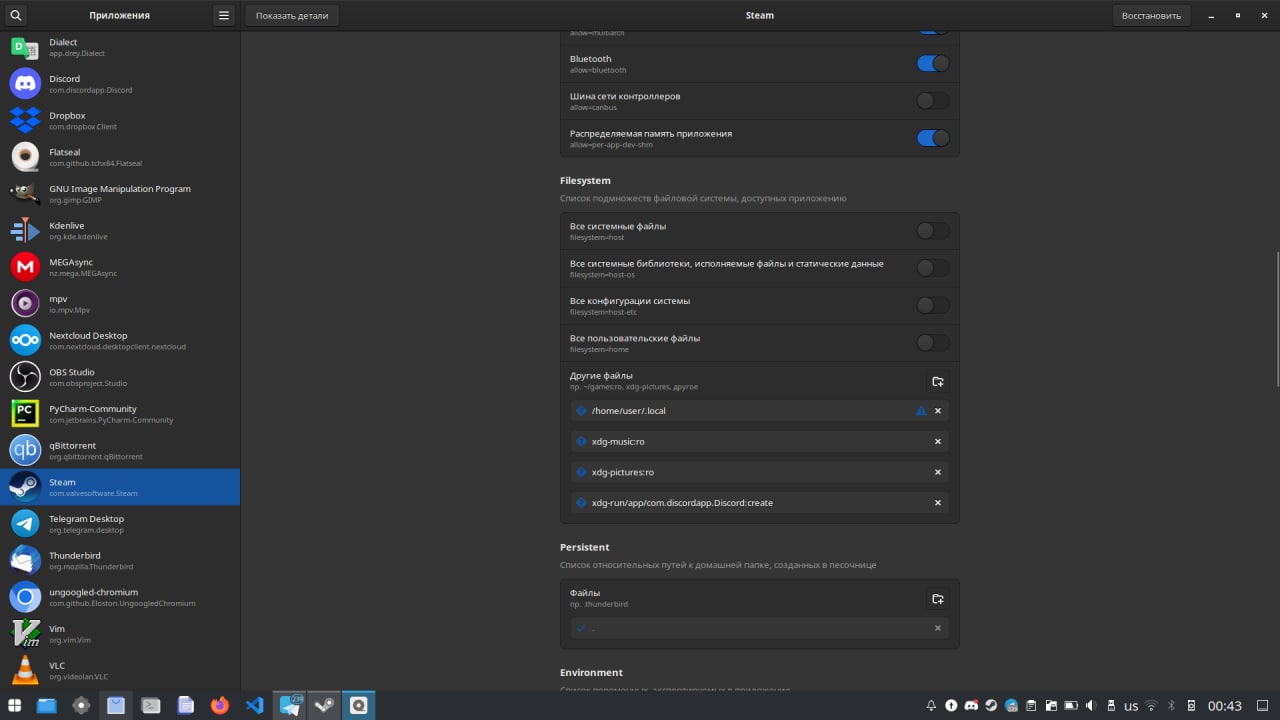The width and height of the screenshot is (1280, 720).
Task: Click the search icon in the header
Action: [x=15, y=15]
